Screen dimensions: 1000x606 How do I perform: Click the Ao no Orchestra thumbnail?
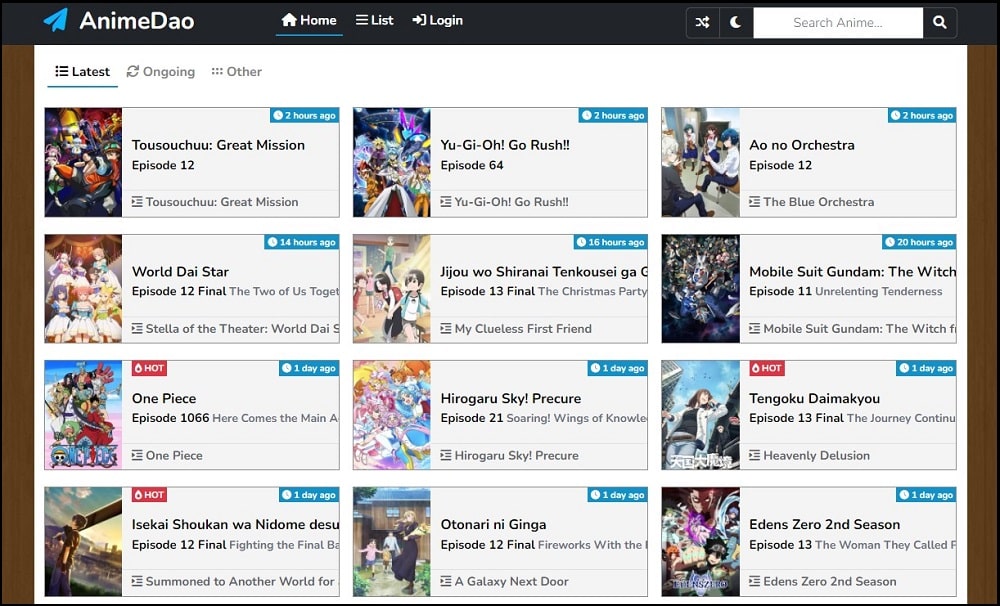700,162
